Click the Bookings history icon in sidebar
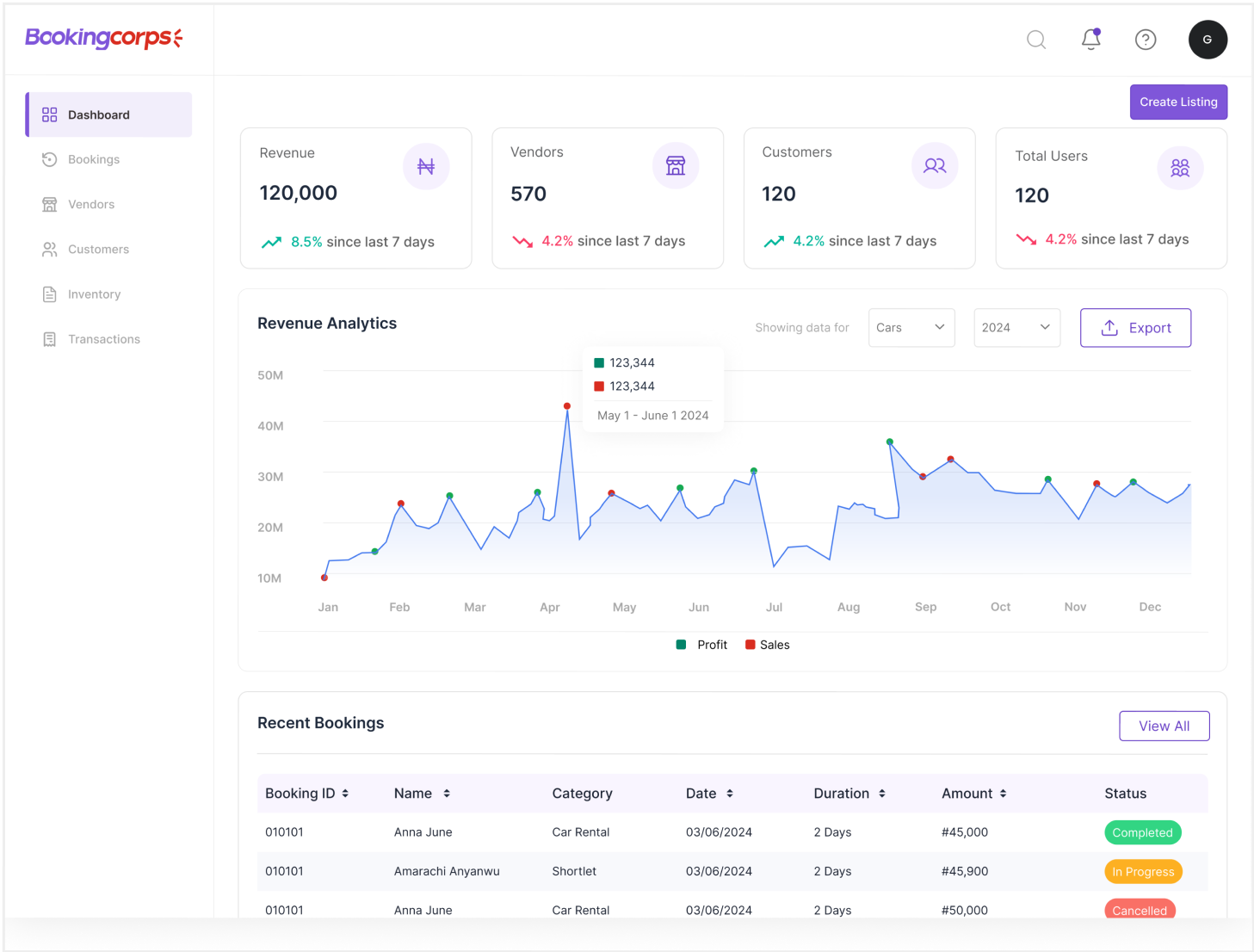 [x=50, y=159]
